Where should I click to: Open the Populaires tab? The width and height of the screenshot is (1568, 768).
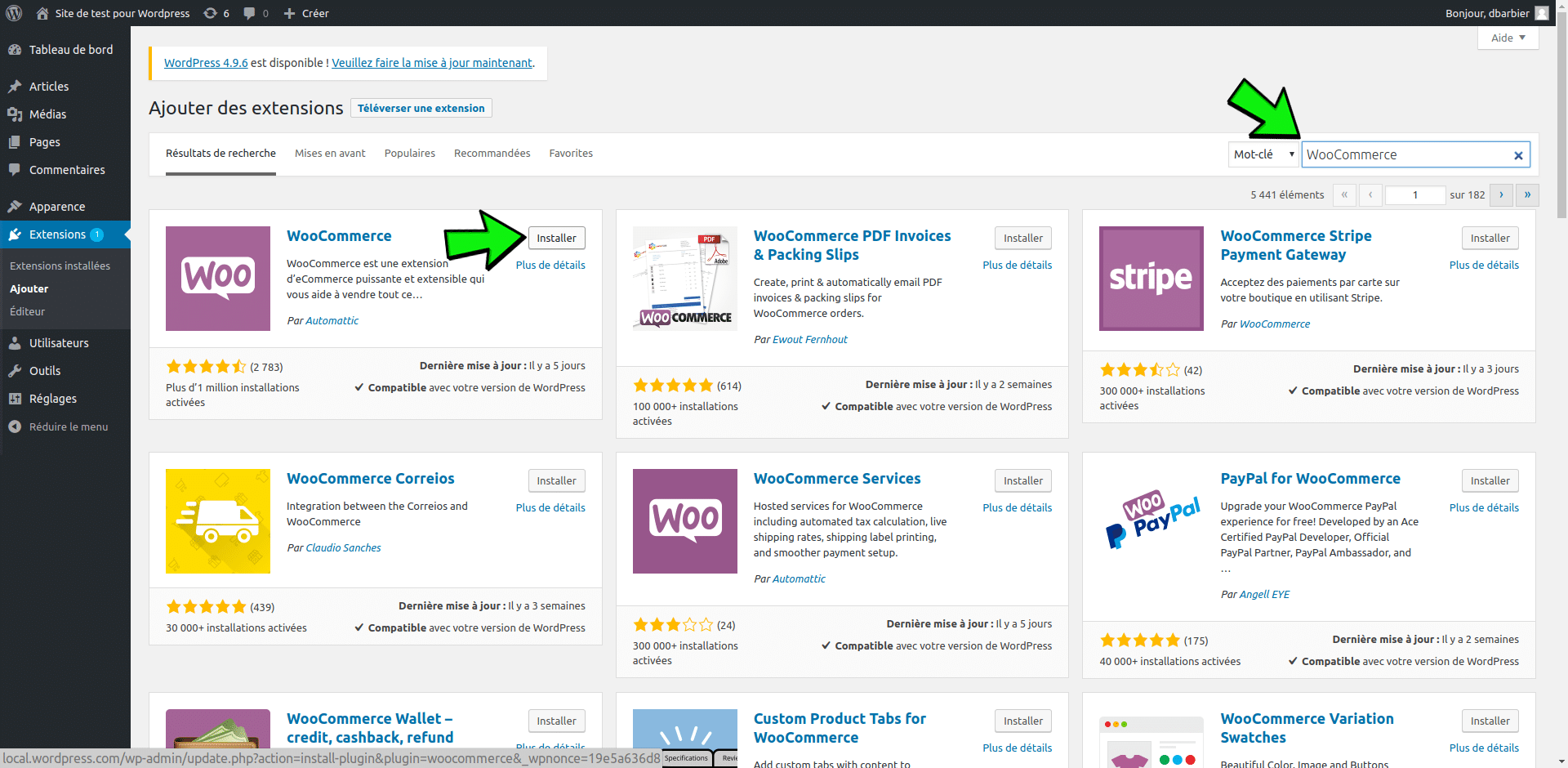coord(410,154)
